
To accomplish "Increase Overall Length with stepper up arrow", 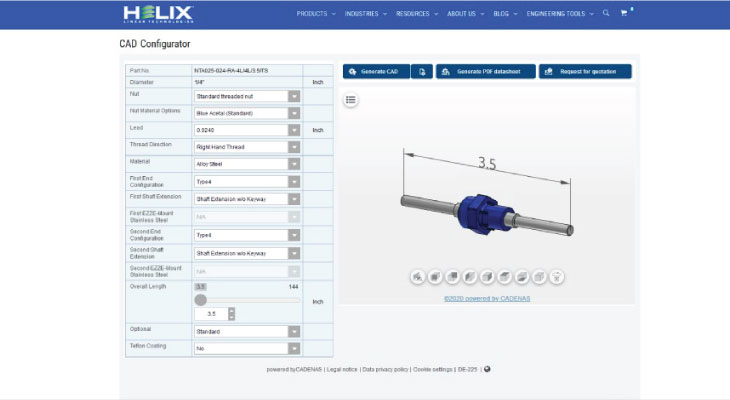I will pyautogui.click(x=231, y=311).
